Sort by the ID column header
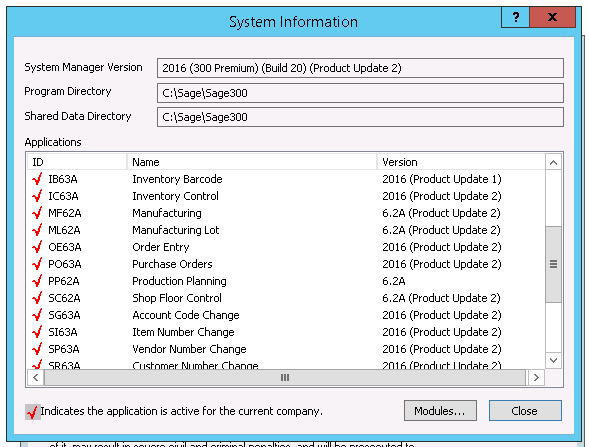The image size is (589, 447). (x=77, y=162)
